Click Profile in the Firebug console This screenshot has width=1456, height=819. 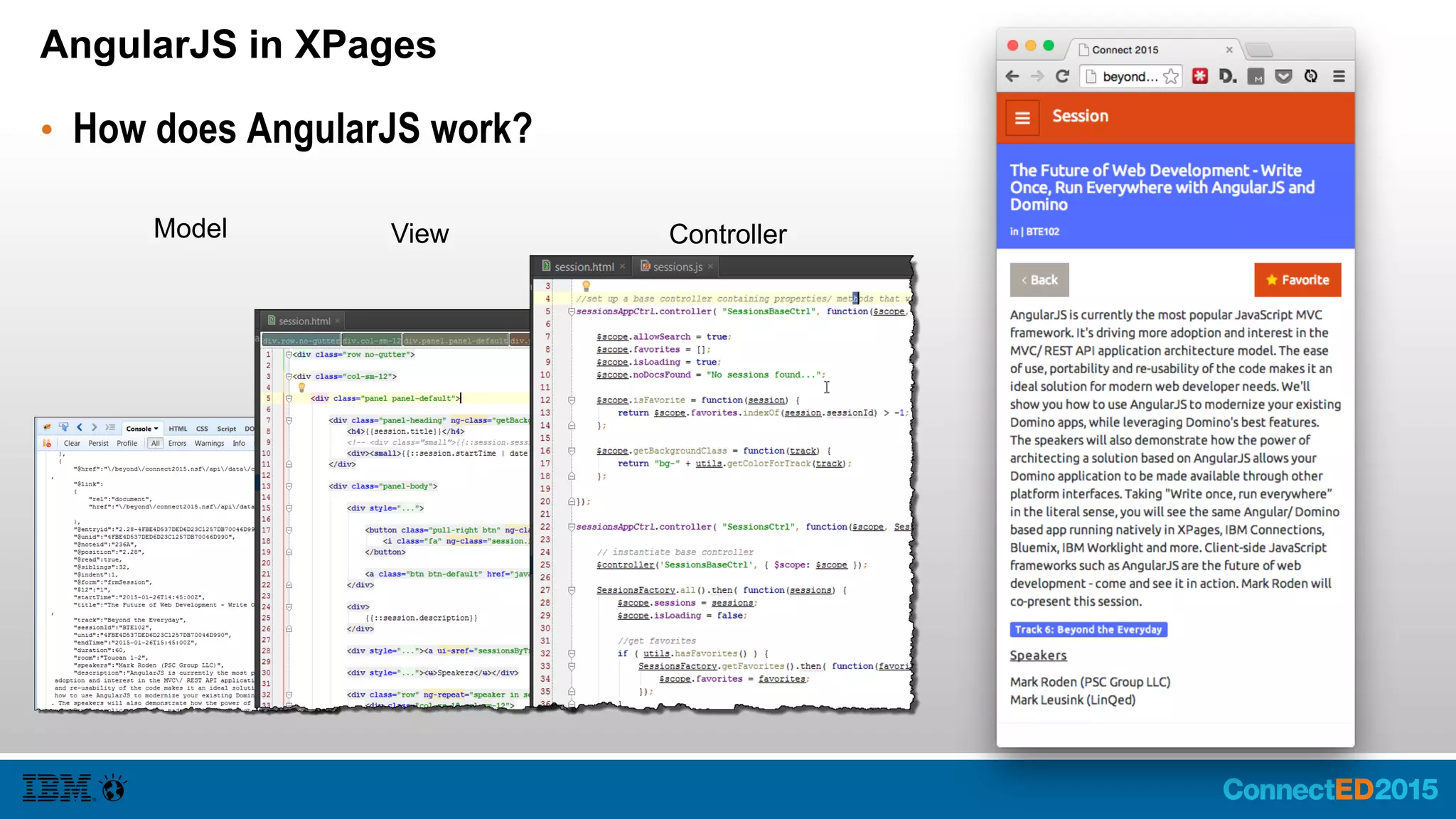(127, 444)
